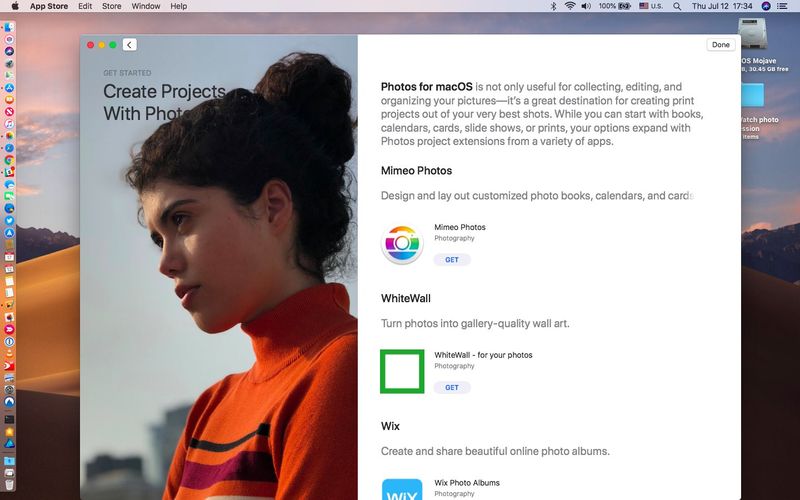The width and height of the screenshot is (800, 500).
Task: Open Twitter from the Dock
Action: (x=9, y=220)
